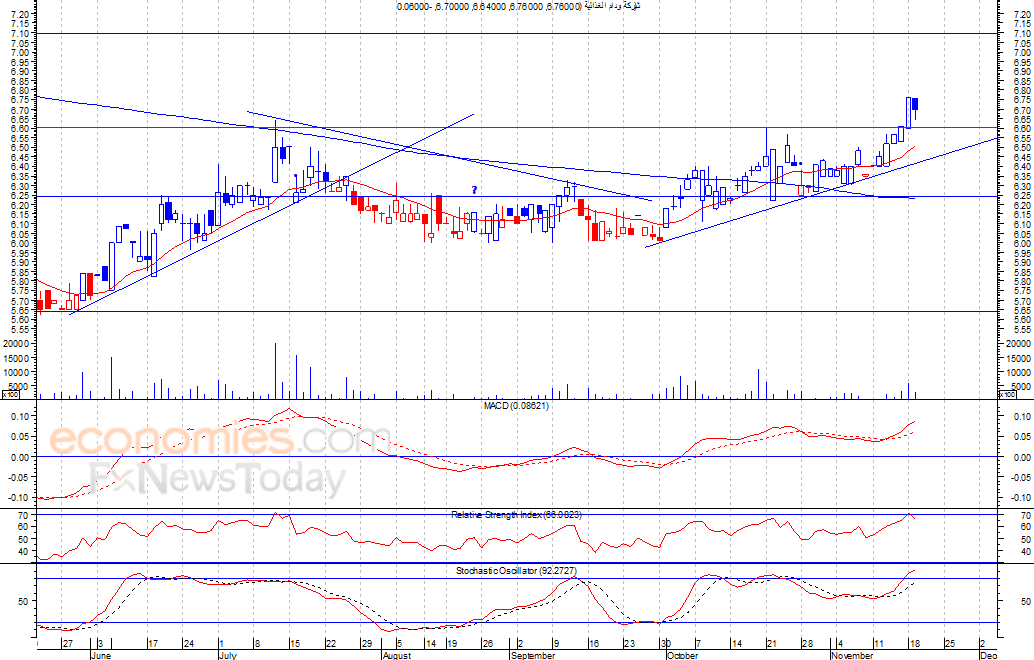
Task: Click the October month label
Action: (x=682, y=655)
